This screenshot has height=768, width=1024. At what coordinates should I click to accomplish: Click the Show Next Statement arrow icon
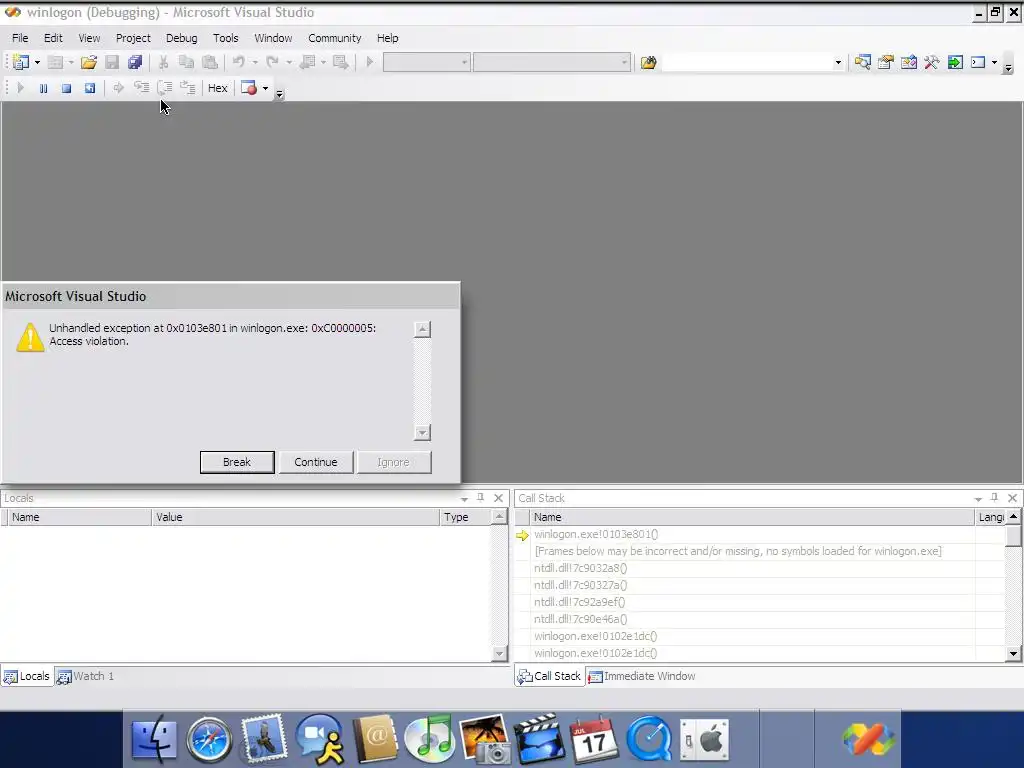click(x=118, y=88)
